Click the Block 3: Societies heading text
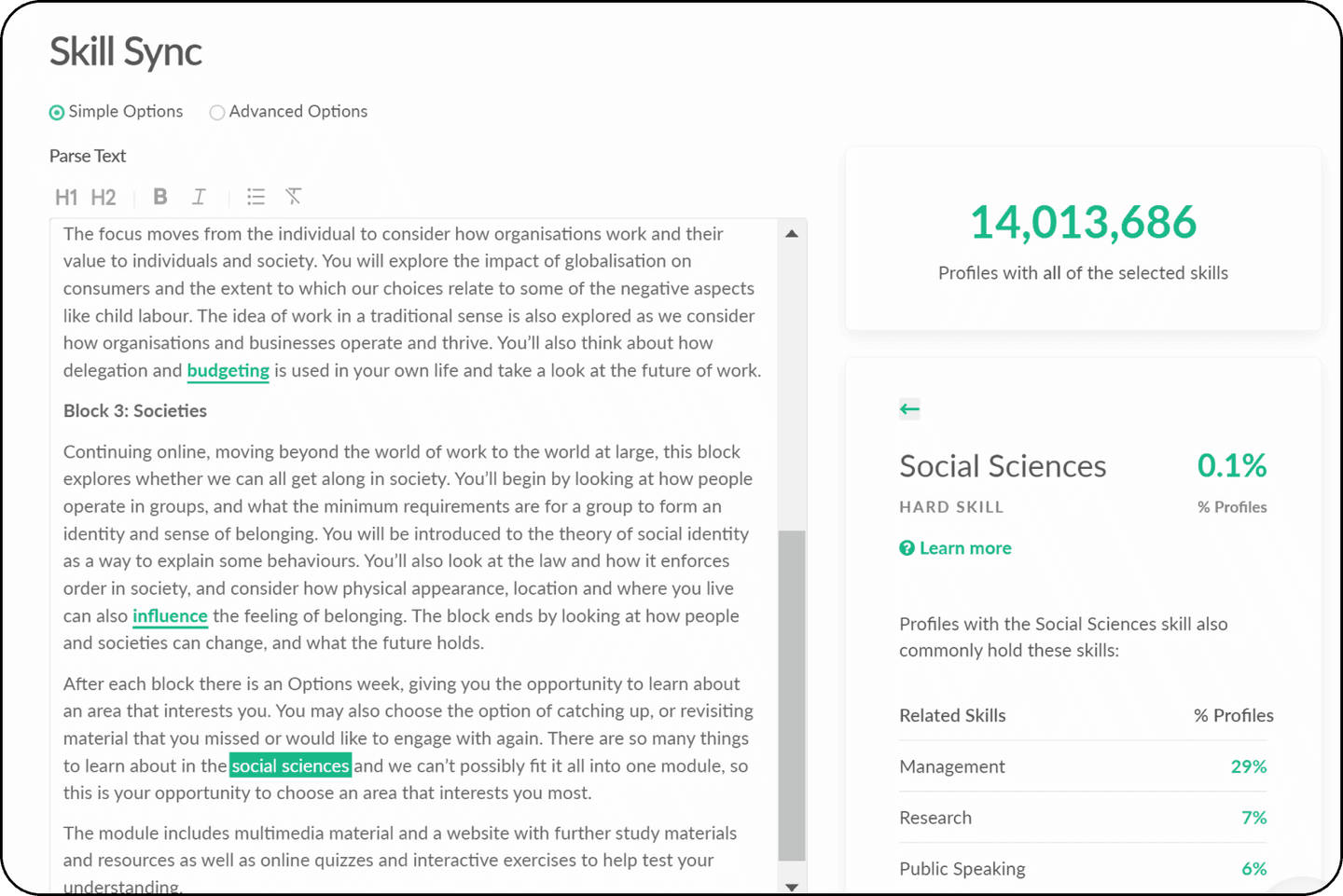The width and height of the screenshot is (1343, 896). coord(135,411)
